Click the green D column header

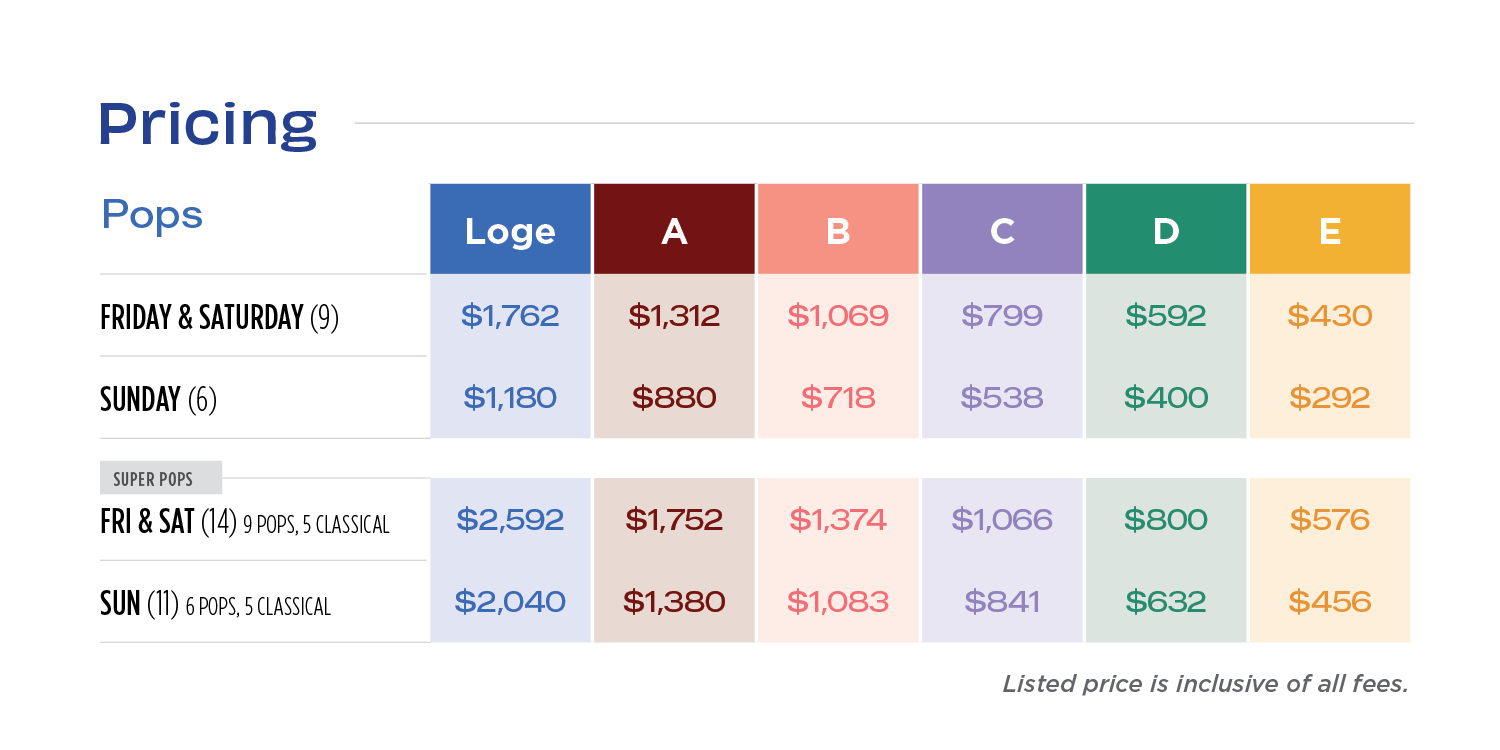coord(1166,230)
